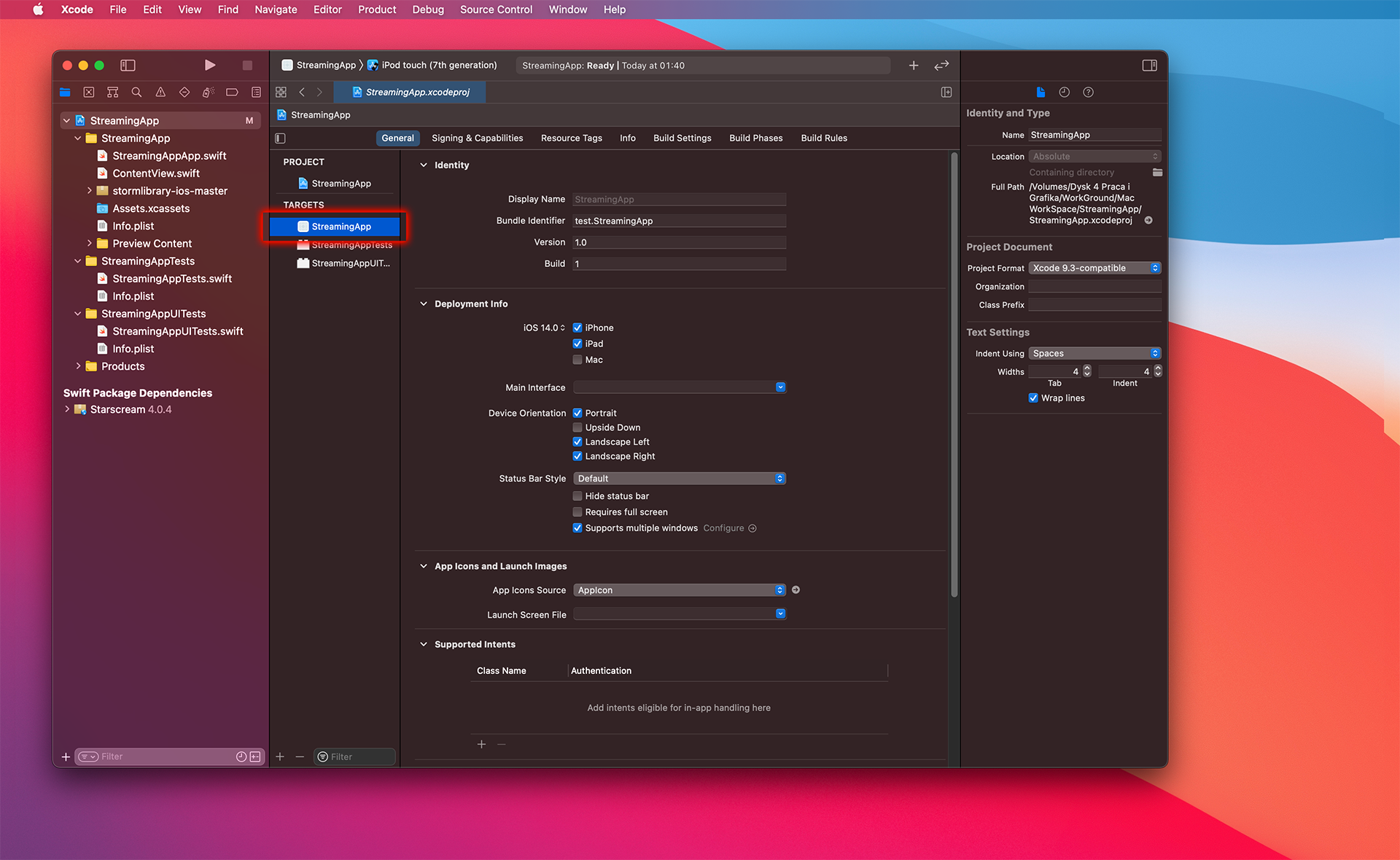
Task: Open the App Icons Source dropdown
Action: point(680,590)
